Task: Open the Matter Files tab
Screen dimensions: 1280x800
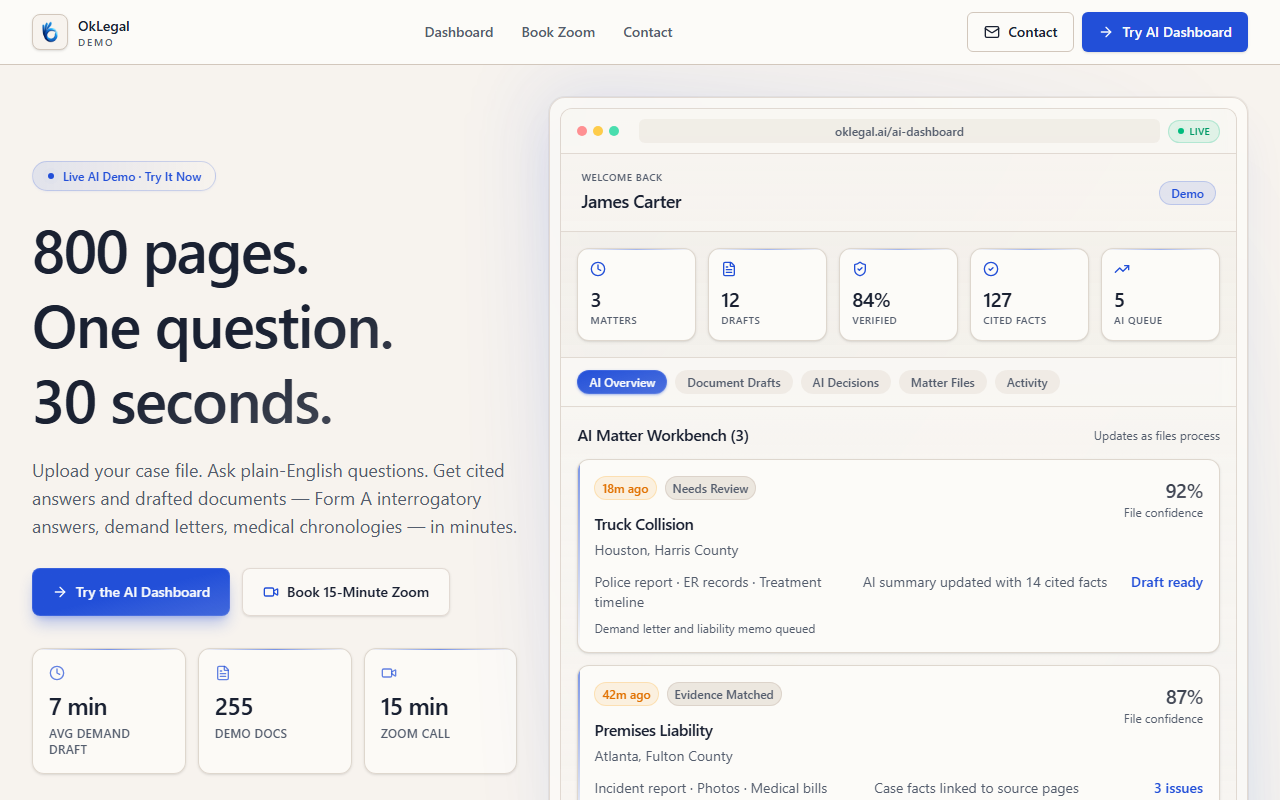Action: (943, 383)
